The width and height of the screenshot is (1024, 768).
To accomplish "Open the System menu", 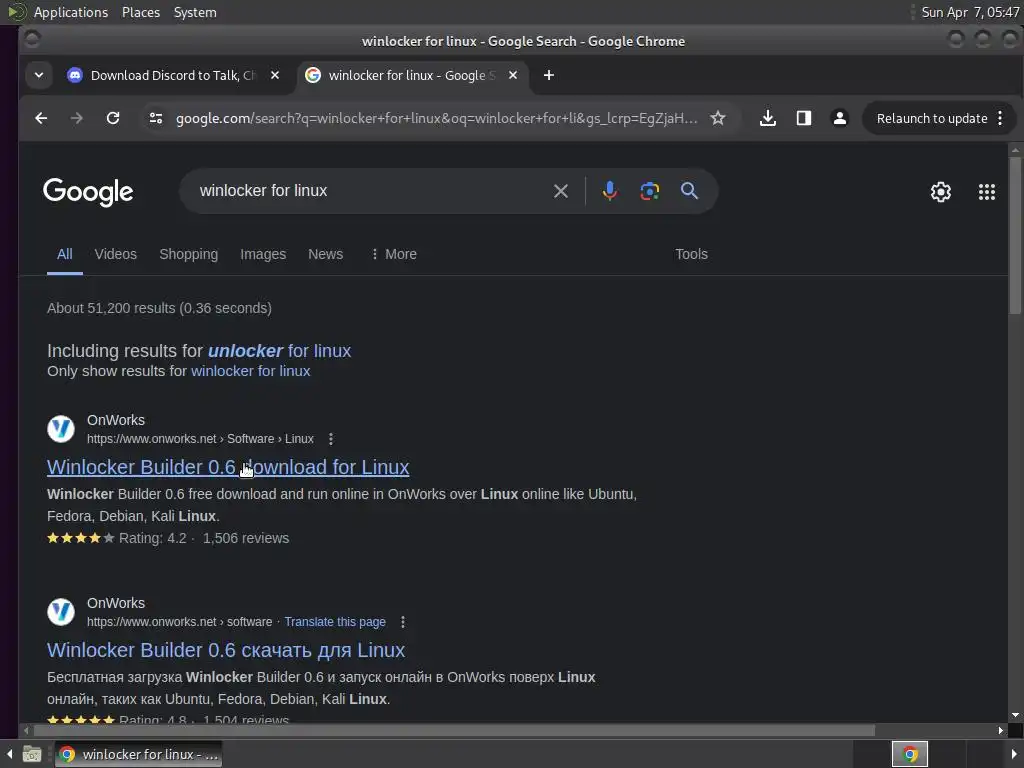I will (195, 12).
